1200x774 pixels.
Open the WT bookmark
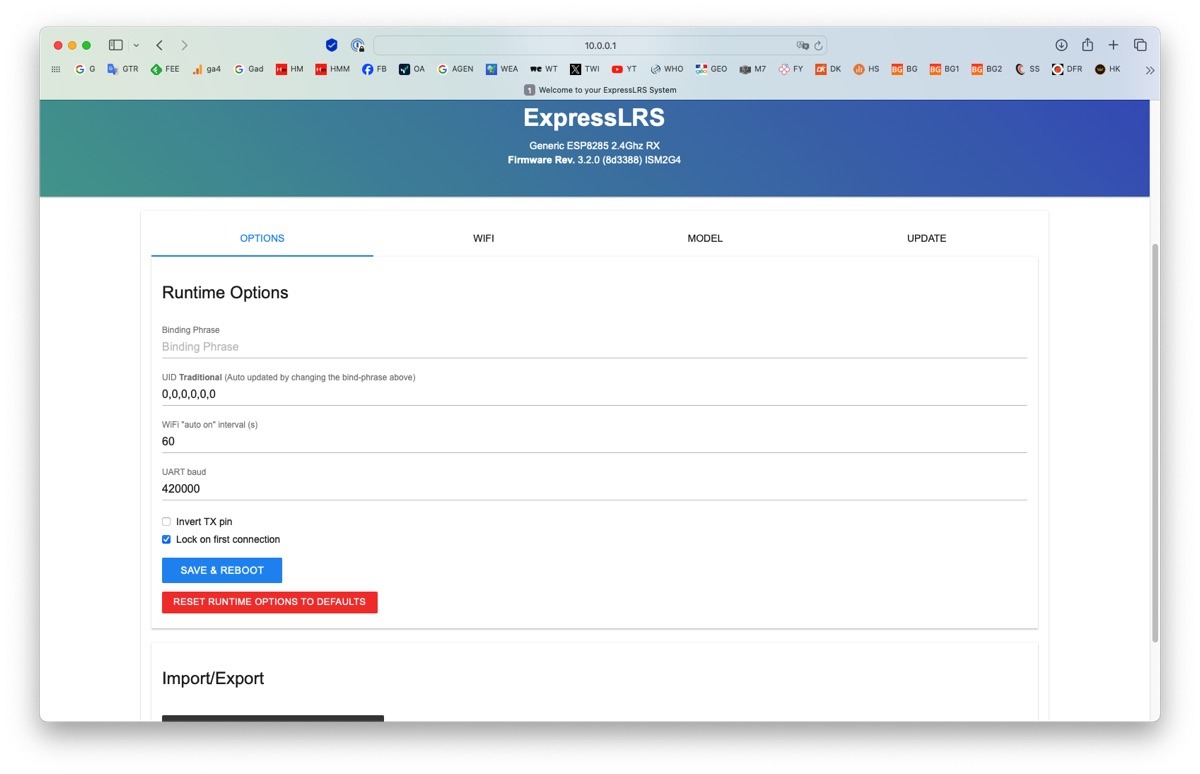point(544,69)
